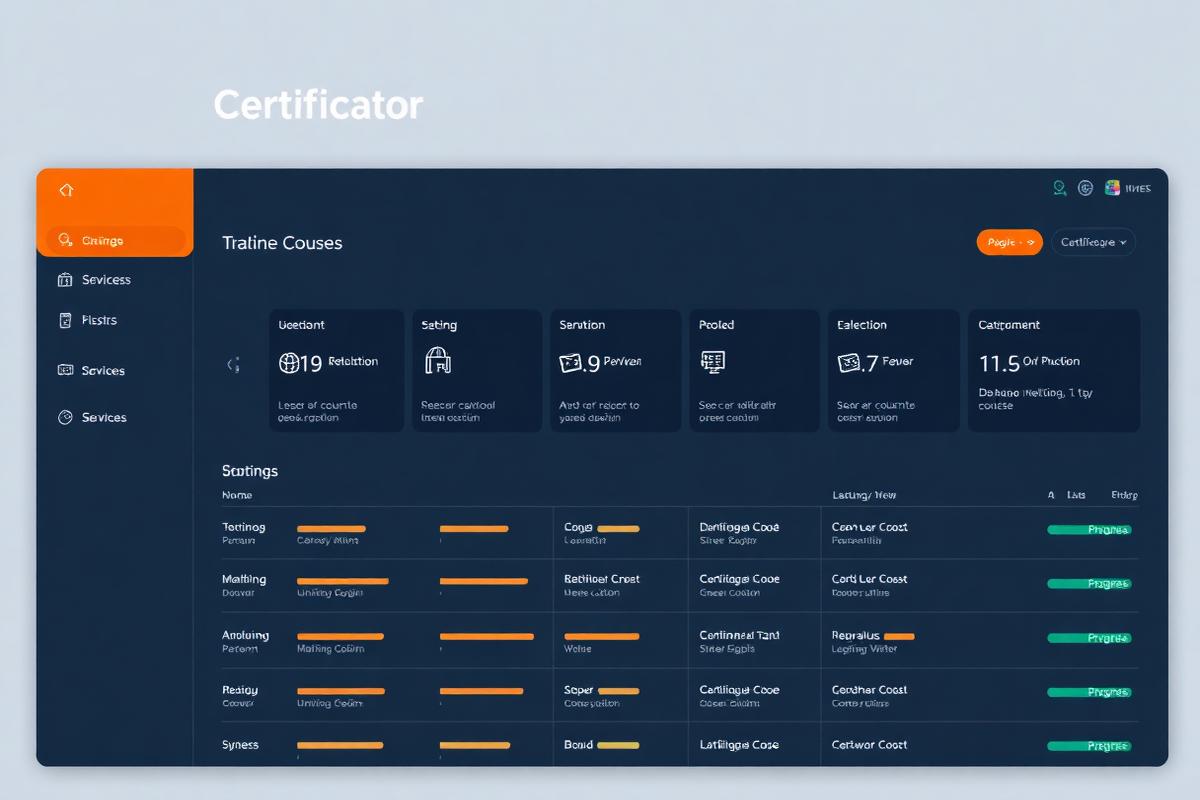The width and height of the screenshot is (1200, 800).
Task: Open the Seting summary card
Action: (x=477, y=370)
